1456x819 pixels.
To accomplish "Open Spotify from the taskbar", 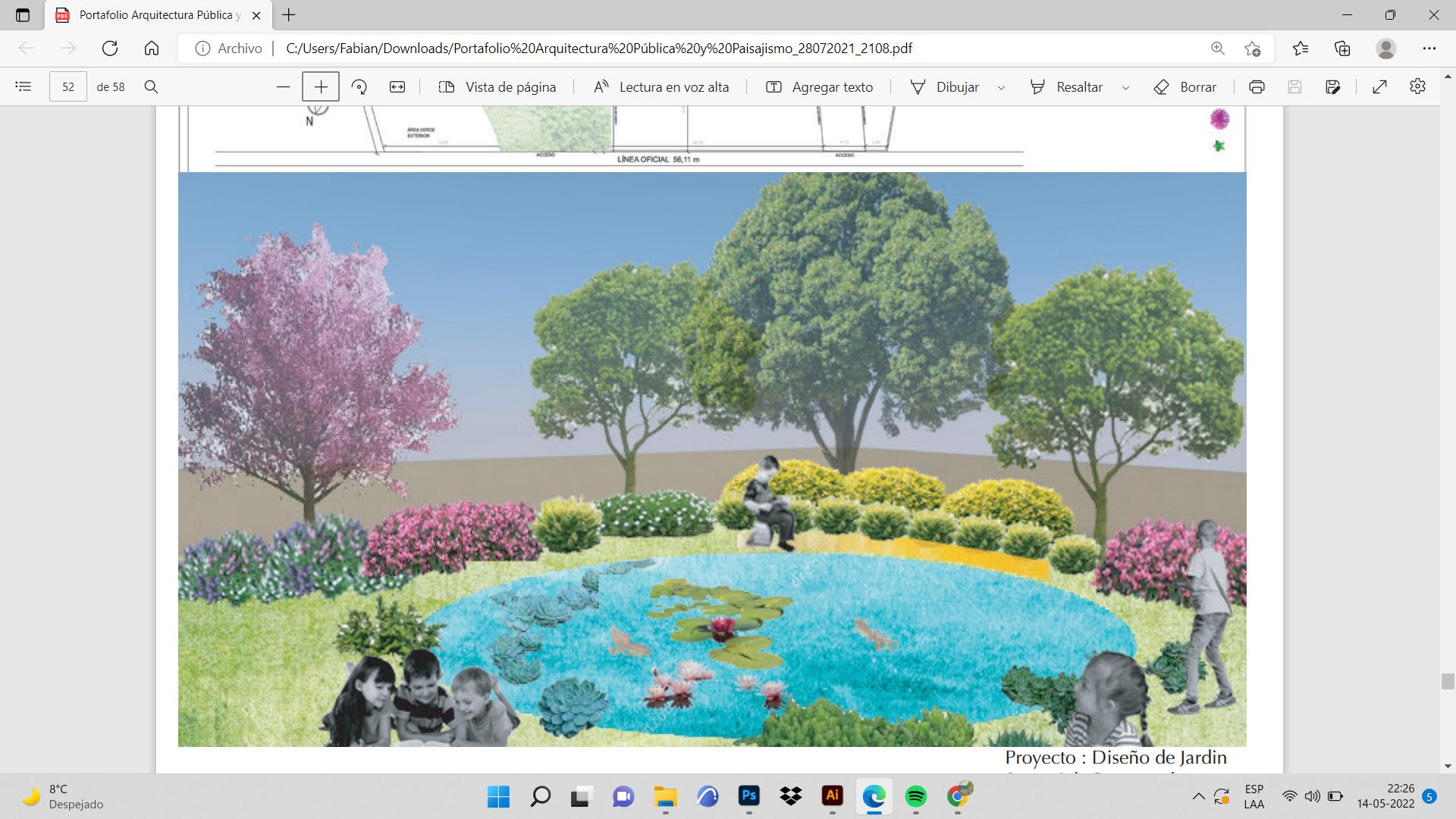I will 916,796.
